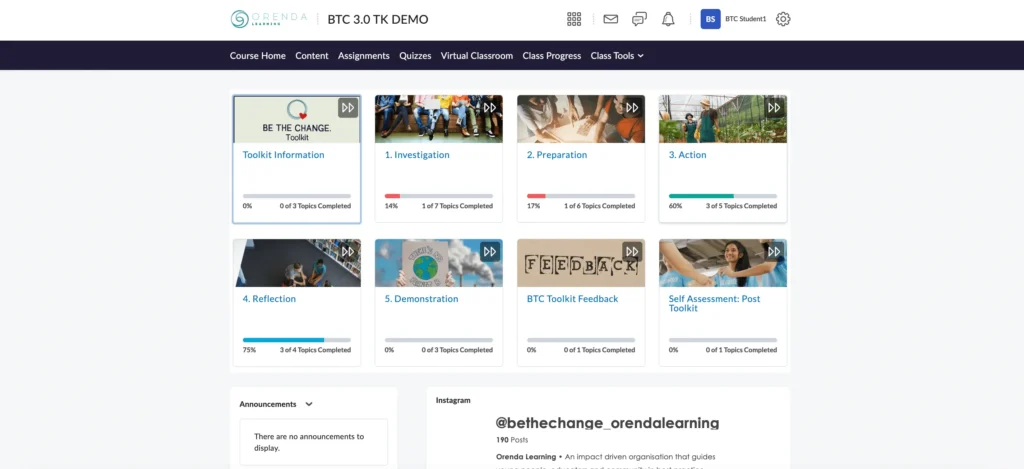Viewport: 1024px width, 469px height.
Task: Open the settings gear icon
Action: (x=783, y=19)
